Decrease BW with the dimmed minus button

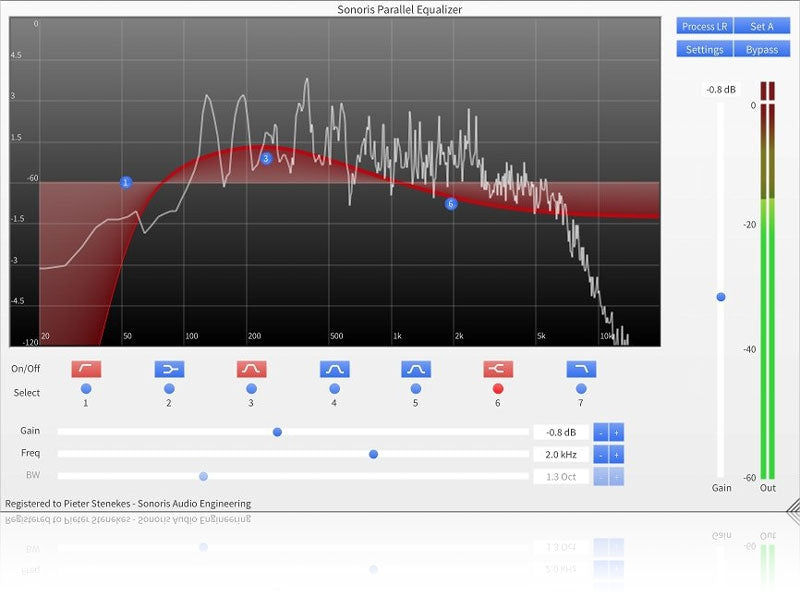coord(601,476)
